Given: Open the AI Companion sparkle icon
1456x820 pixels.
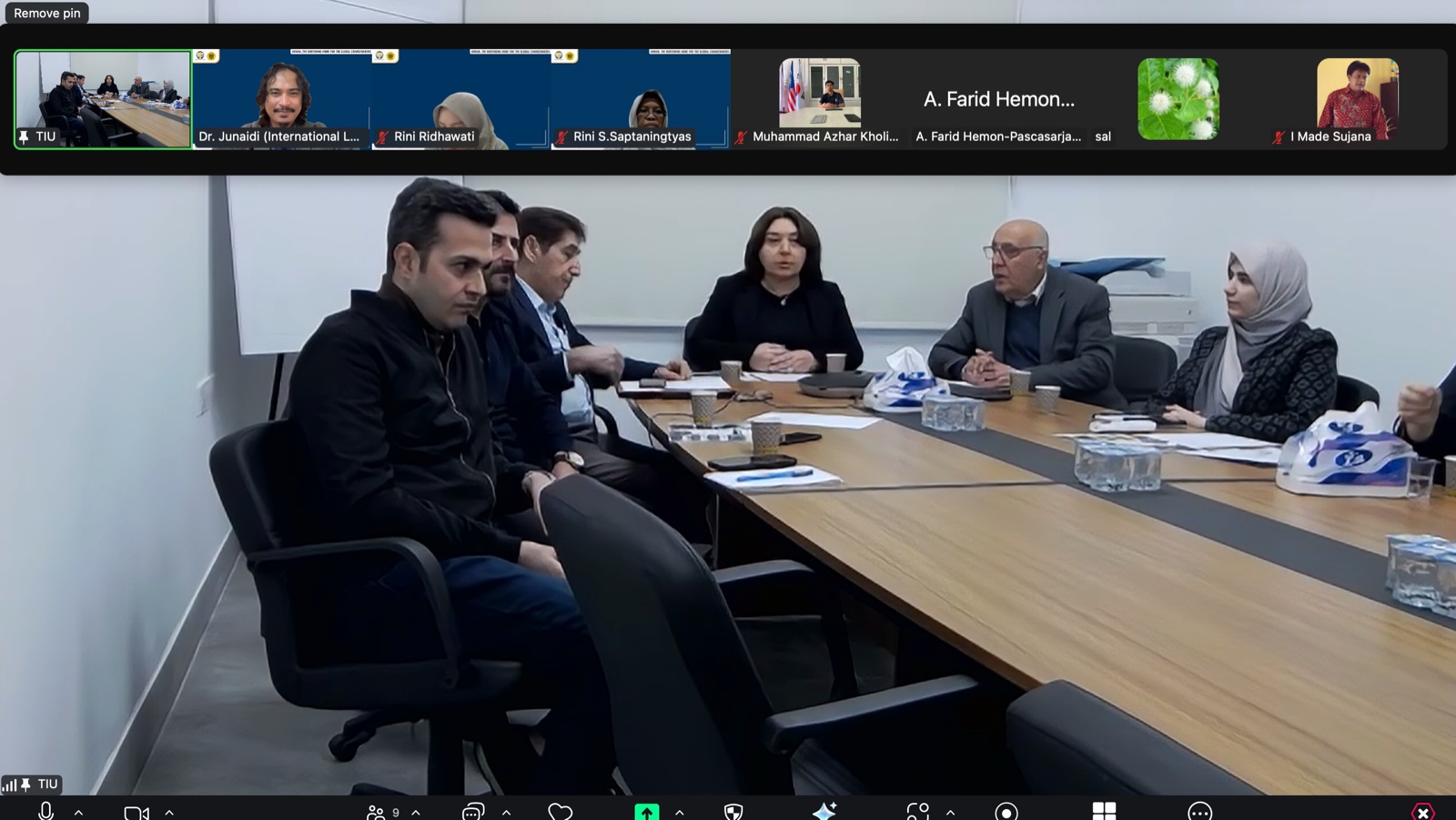Looking at the screenshot, I should click(x=824, y=812).
